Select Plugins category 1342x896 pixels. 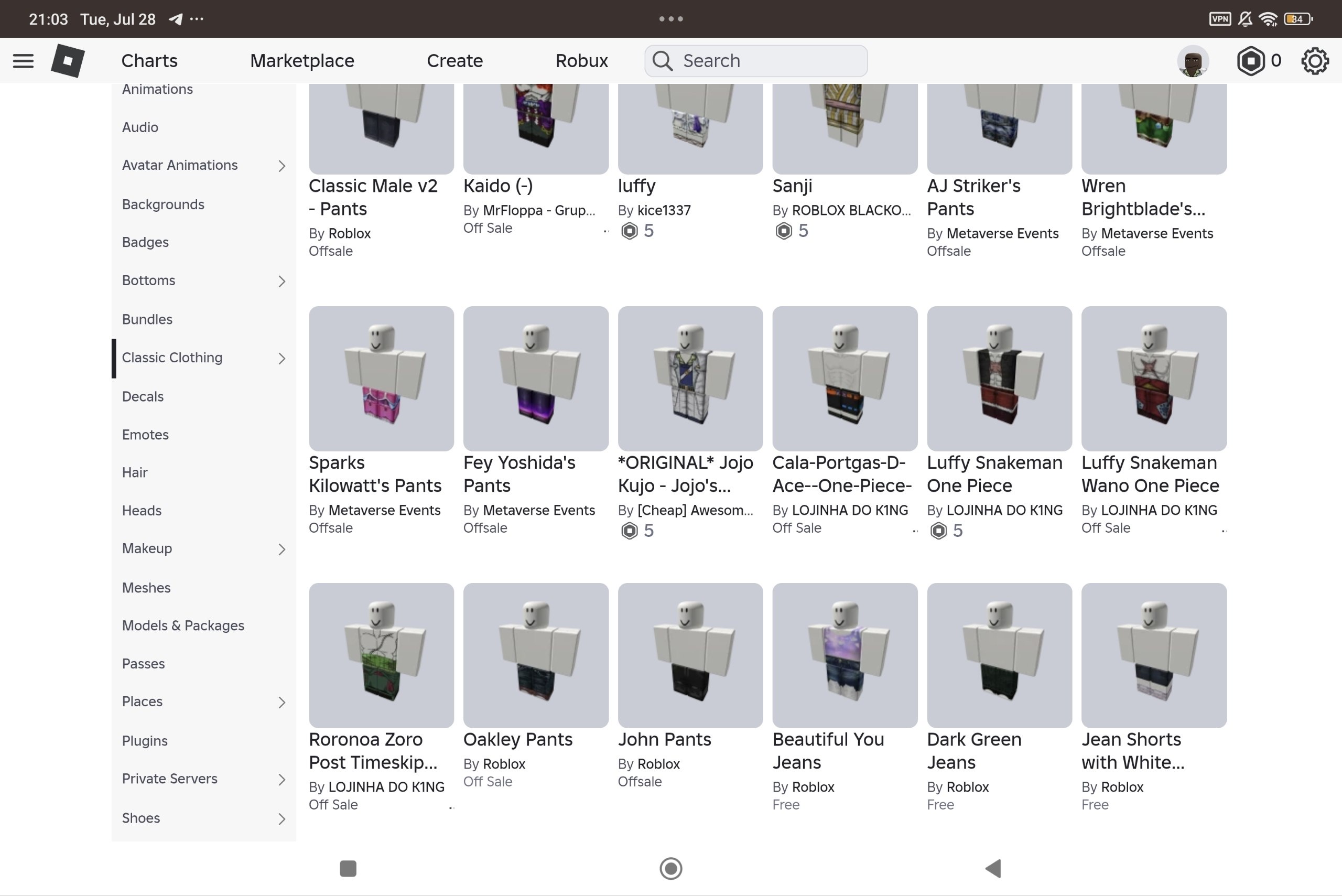(145, 741)
